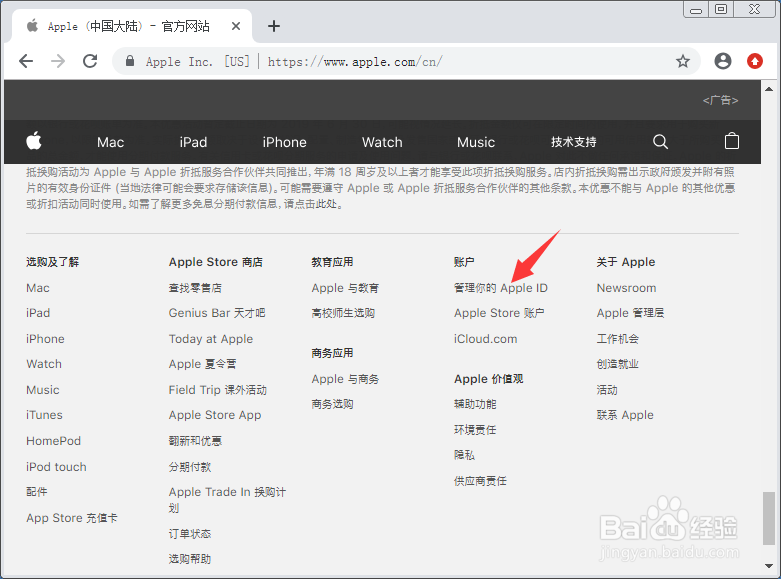
Task: Open 技术支持 in the top navigation bar
Action: click(x=574, y=142)
